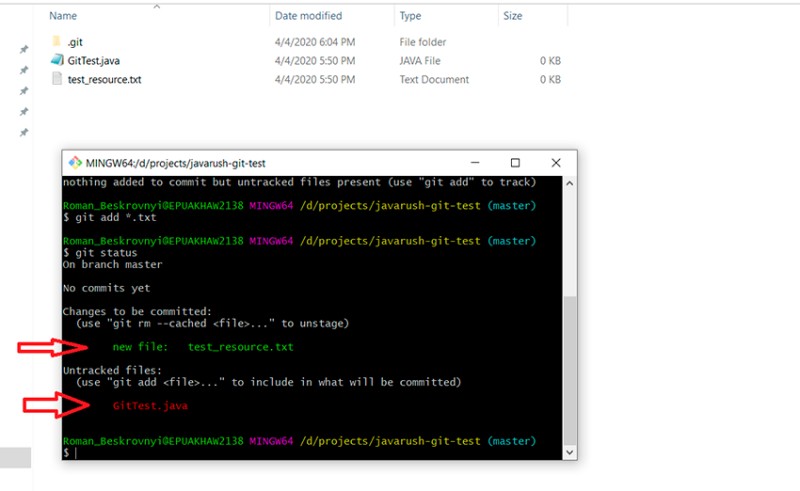Viewport: 800px width, 491px height.
Task: Sort files by the Type column
Action: tap(410, 16)
